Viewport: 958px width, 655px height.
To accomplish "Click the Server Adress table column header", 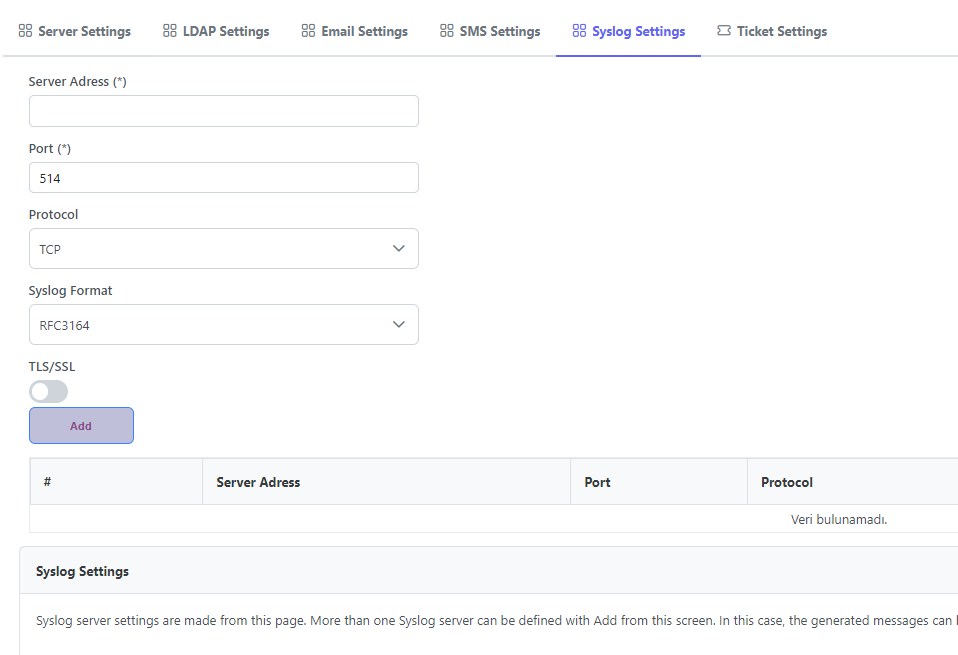I will point(258,482).
